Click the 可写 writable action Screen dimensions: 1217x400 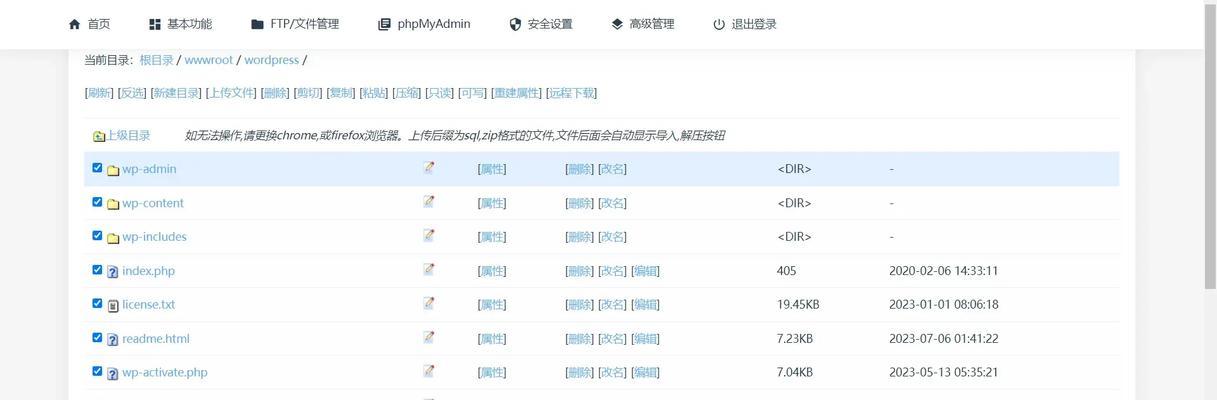472,93
